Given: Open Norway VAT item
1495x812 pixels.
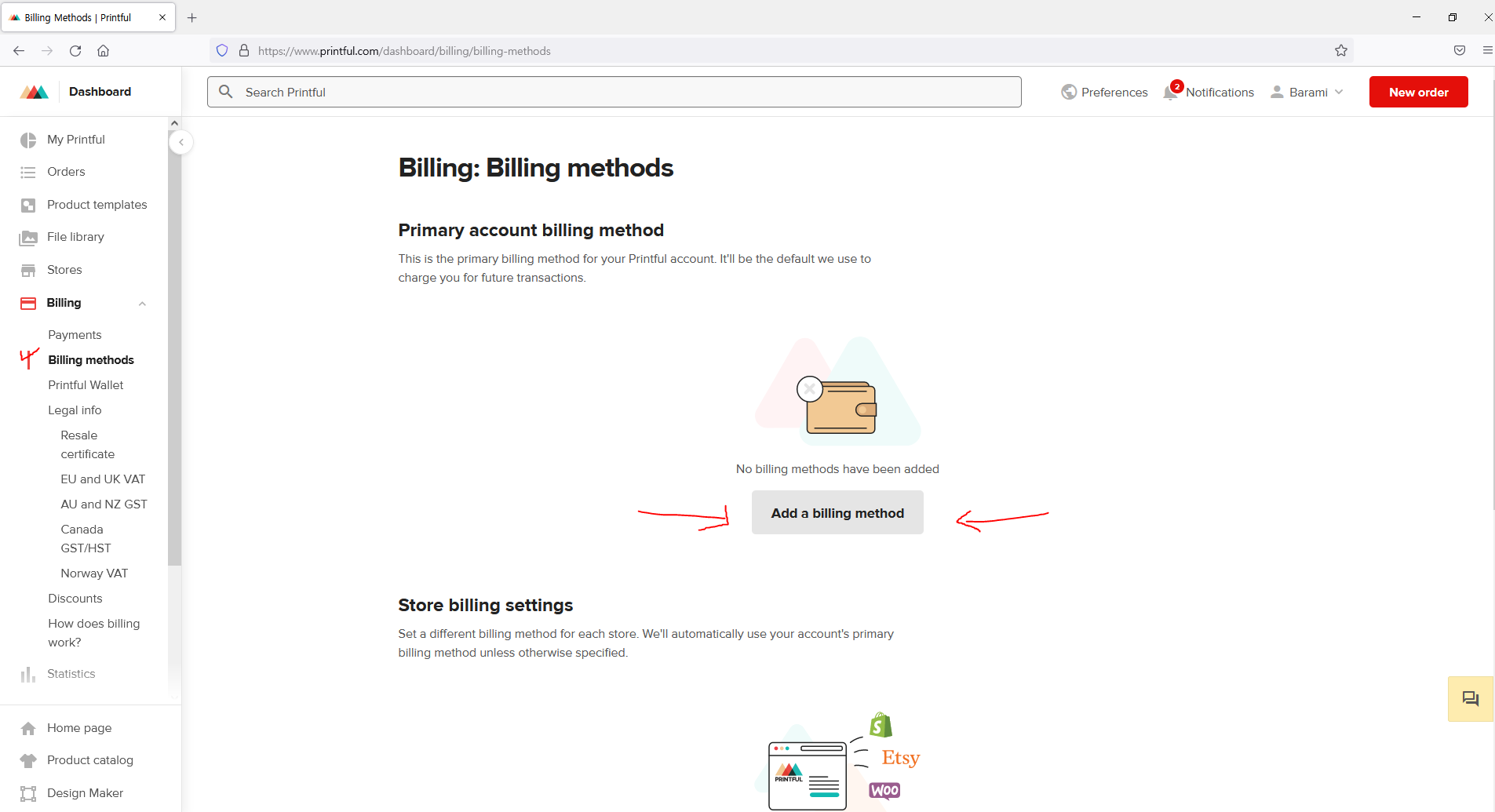Looking at the screenshot, I should 94,573.
